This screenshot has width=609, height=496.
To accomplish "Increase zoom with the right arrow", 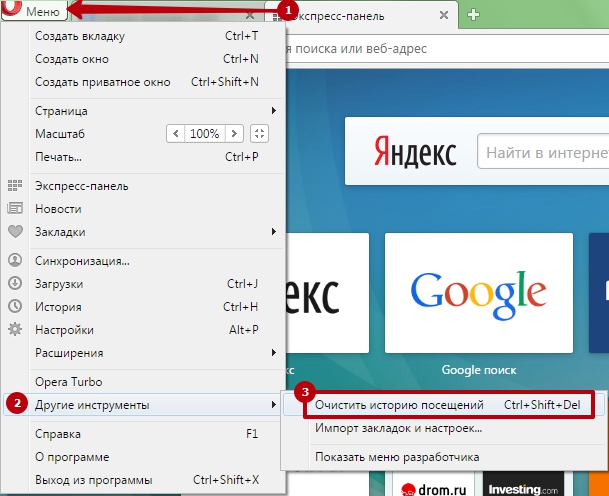I will [x=233, y=133].
